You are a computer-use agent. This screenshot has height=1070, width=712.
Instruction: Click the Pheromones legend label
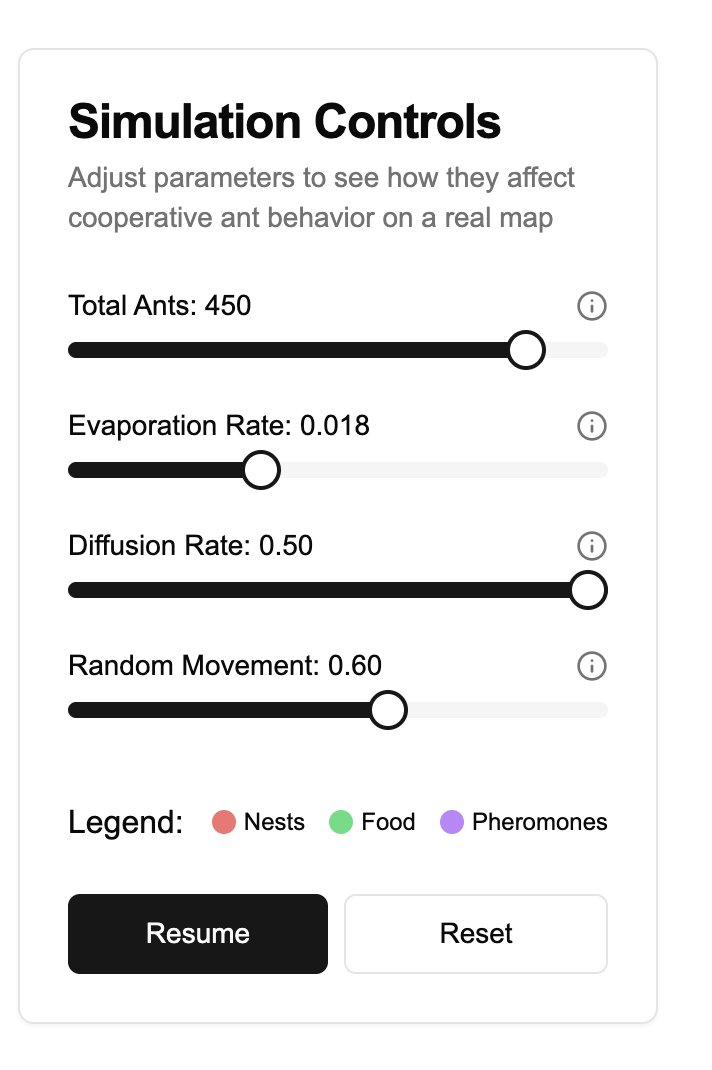[x=539, y=822]
